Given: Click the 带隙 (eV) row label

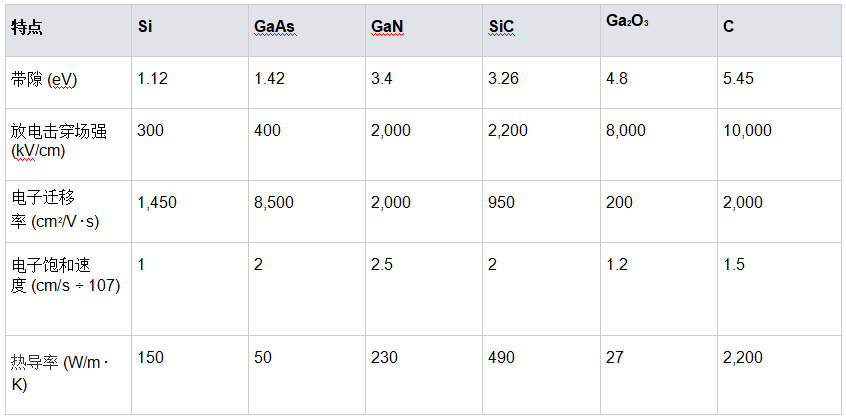Looking at the screenshot, I should (44, 79).
